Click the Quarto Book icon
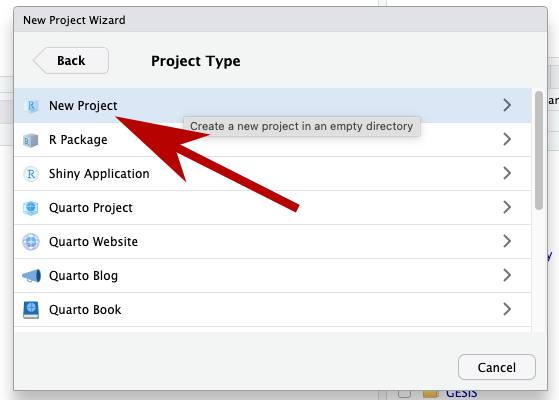 (x=31, y=309)
